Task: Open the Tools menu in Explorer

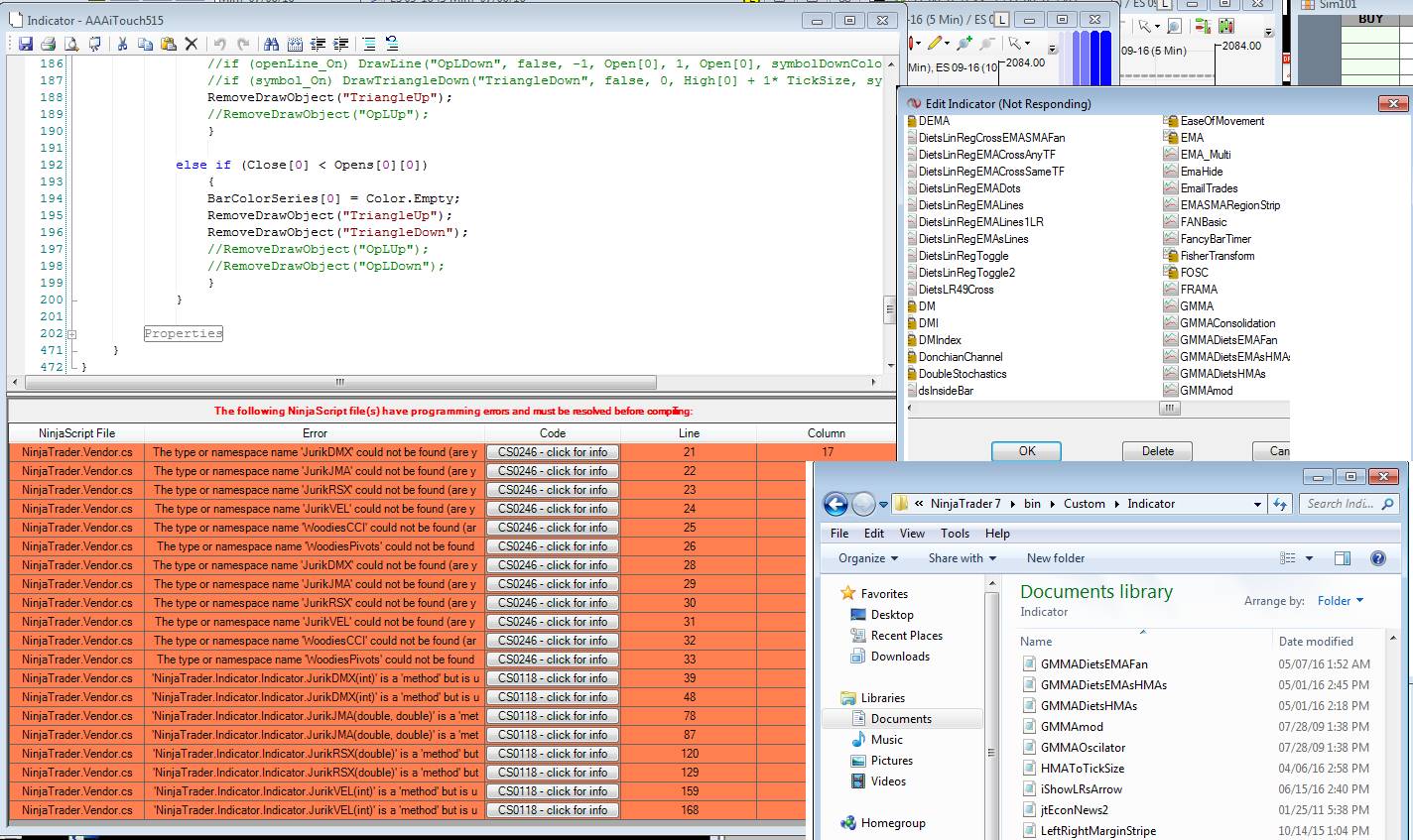Action: (955, 533)
